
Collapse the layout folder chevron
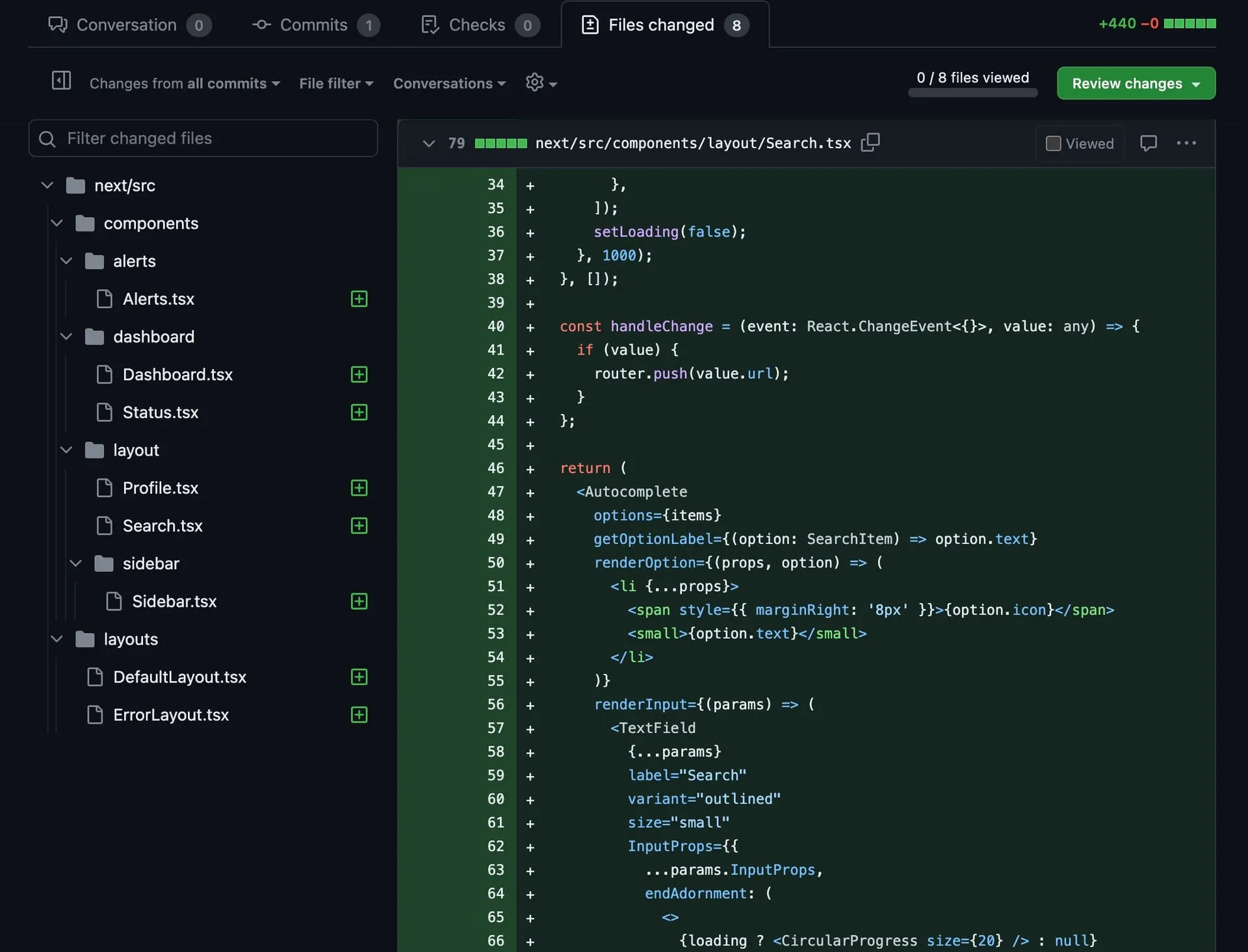click(x=66, y=450)
